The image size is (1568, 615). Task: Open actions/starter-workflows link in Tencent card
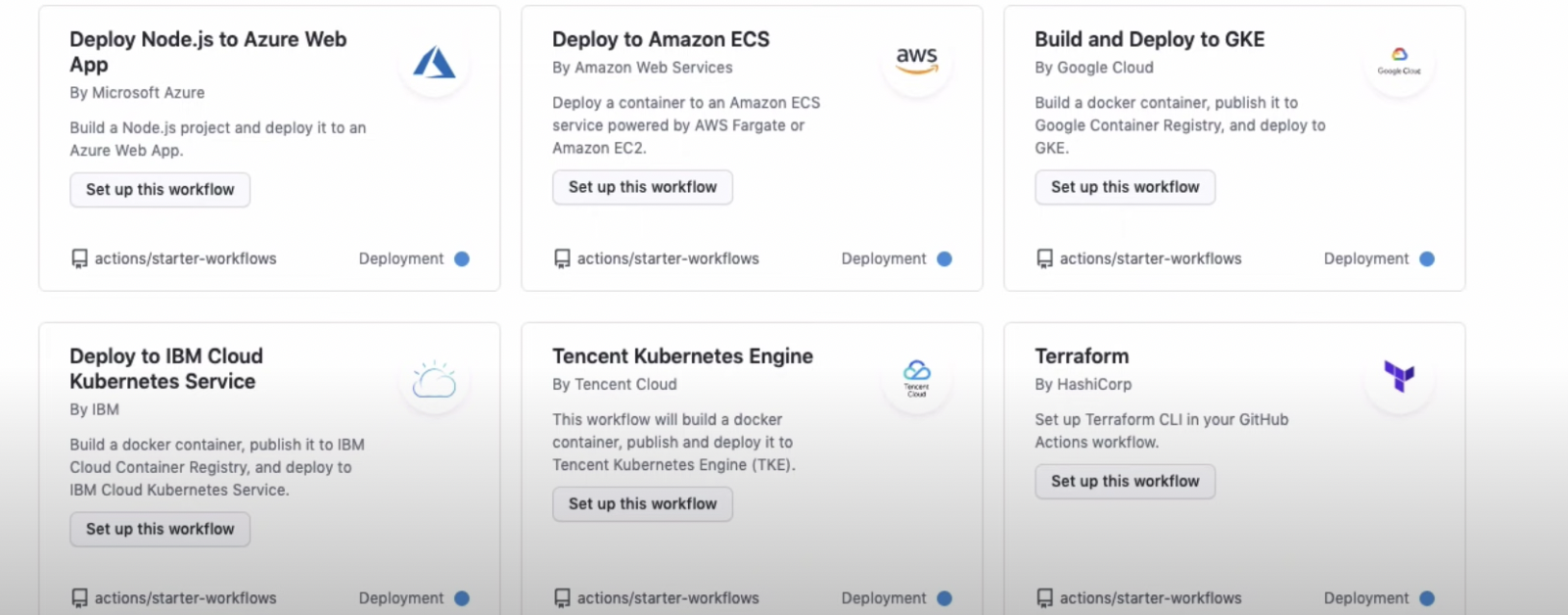coord(668,598)
